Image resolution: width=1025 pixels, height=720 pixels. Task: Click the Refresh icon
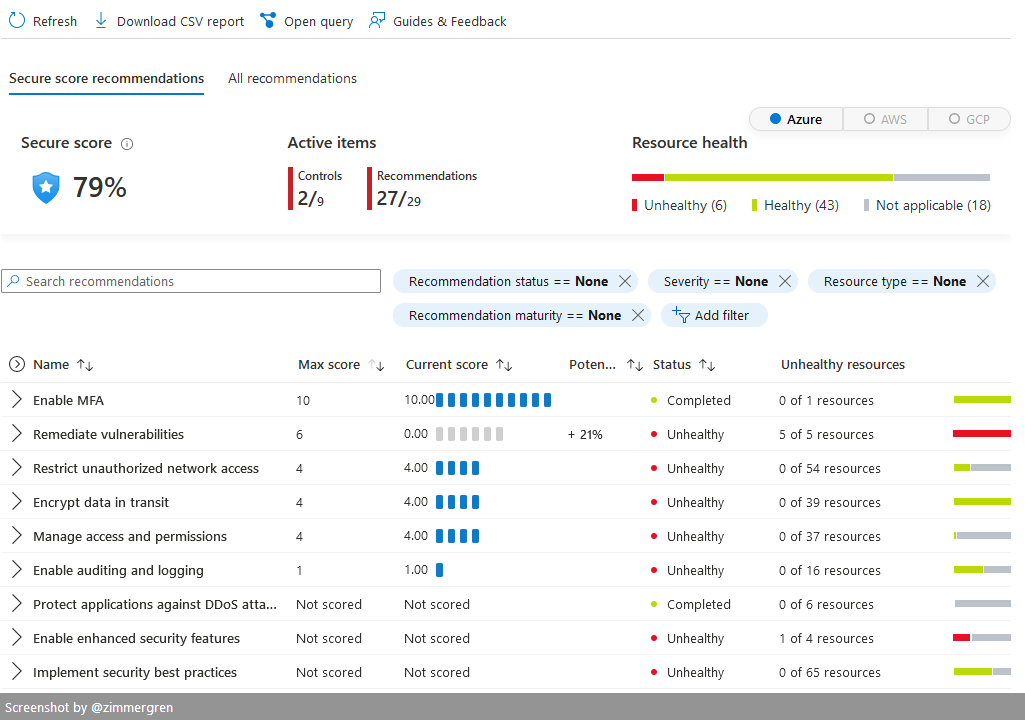(16, 20)
